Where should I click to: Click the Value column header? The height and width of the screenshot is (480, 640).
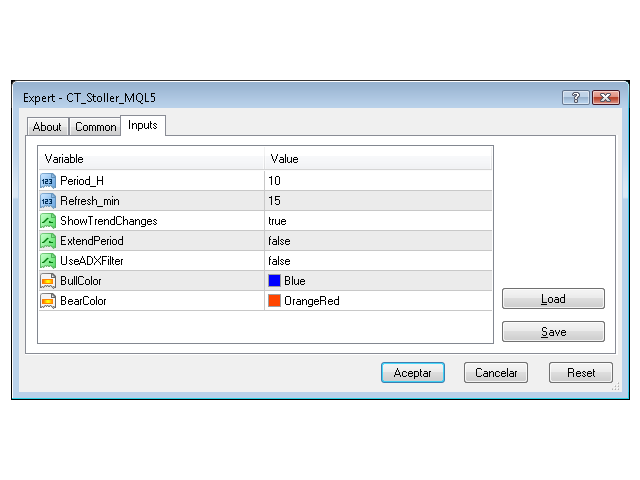[378, 159]
